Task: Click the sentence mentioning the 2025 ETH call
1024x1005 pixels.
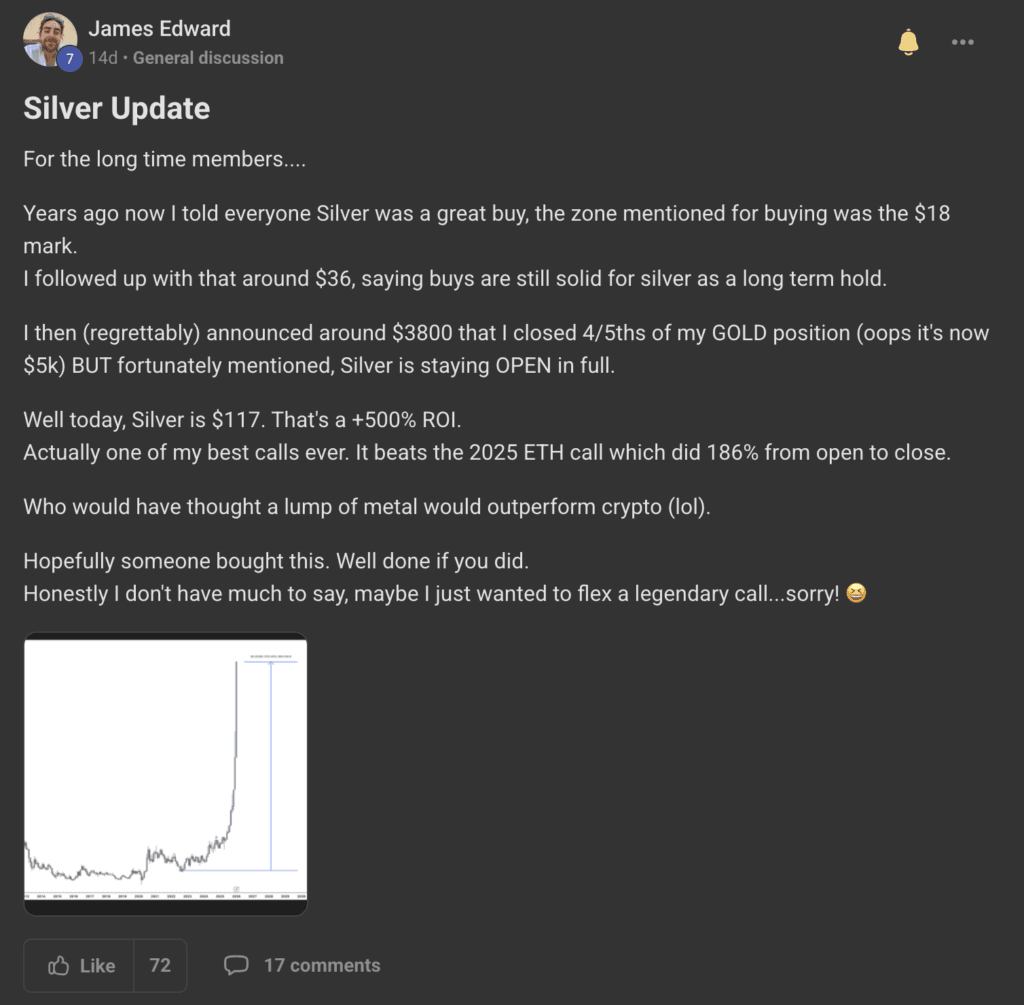Action: (486, 452)
